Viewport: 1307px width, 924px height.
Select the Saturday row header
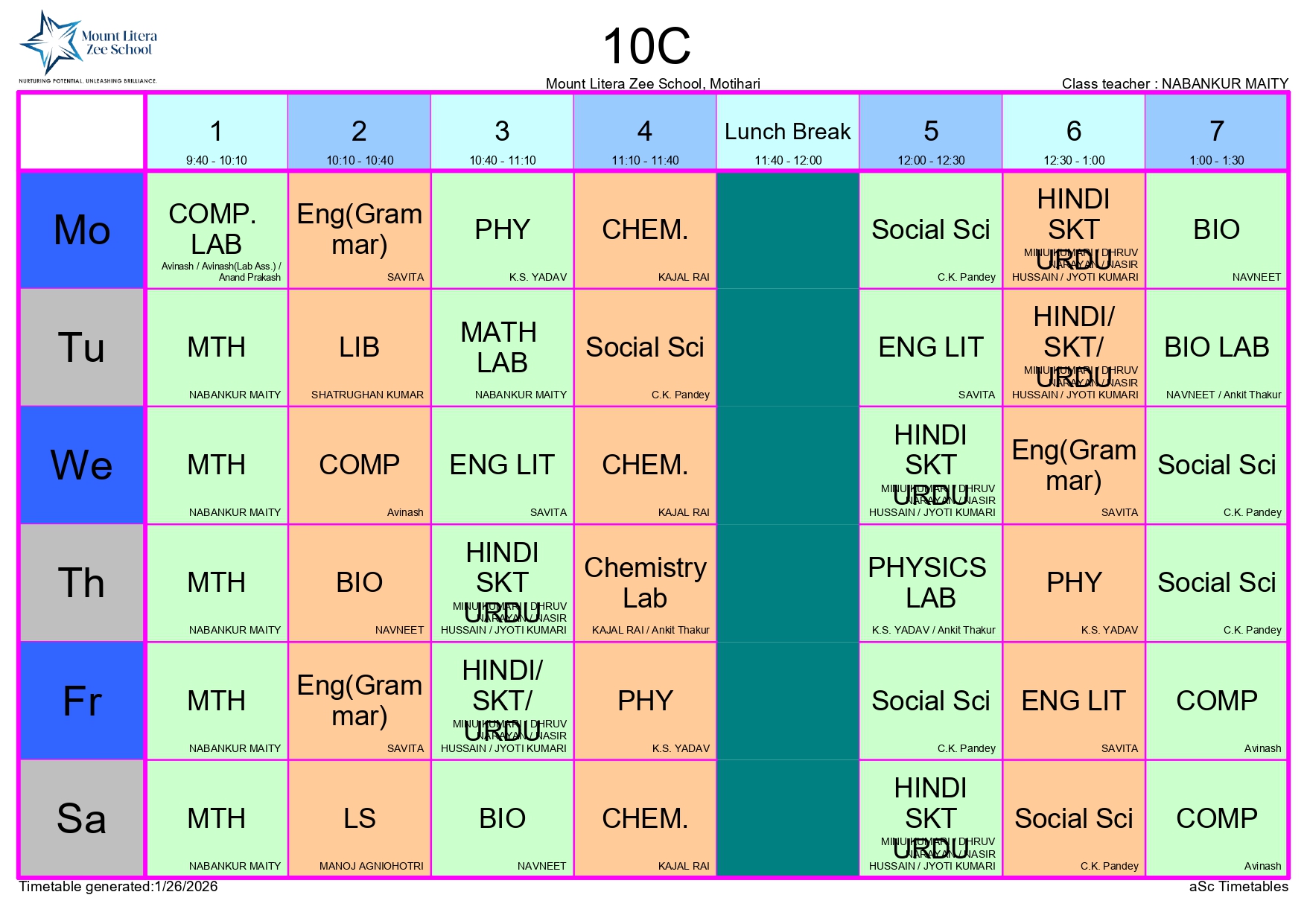coord(82,818)
